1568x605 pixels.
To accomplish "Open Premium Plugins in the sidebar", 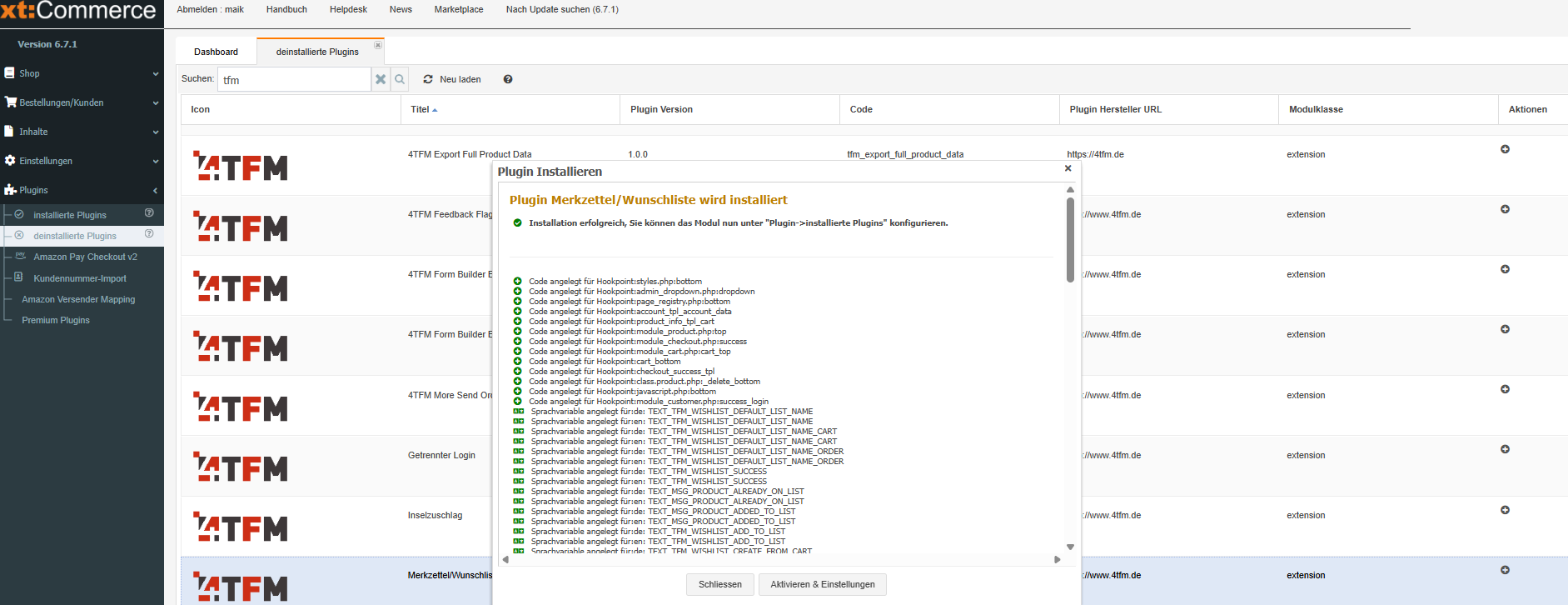I will coord(56,320).
